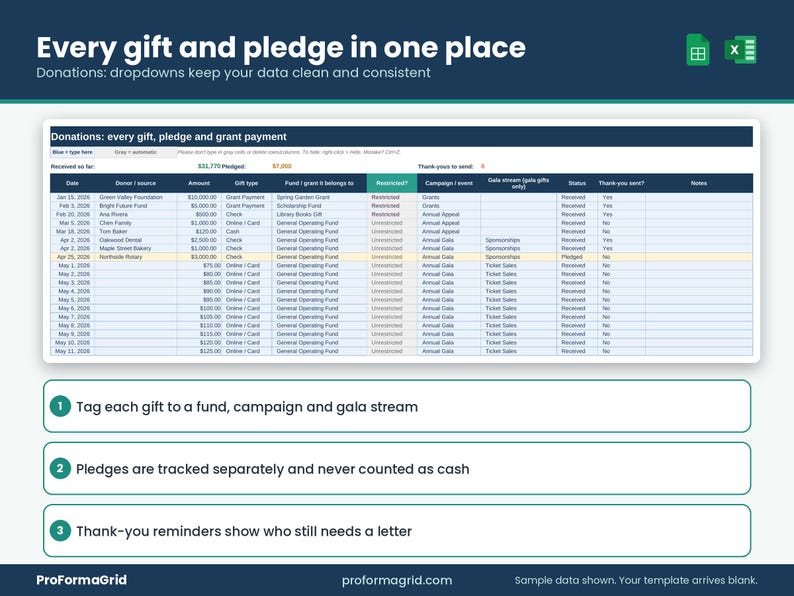The image size is (794, 596).
Task: Click the "Blue = type here" legend cell
Action: coord(72,152)
